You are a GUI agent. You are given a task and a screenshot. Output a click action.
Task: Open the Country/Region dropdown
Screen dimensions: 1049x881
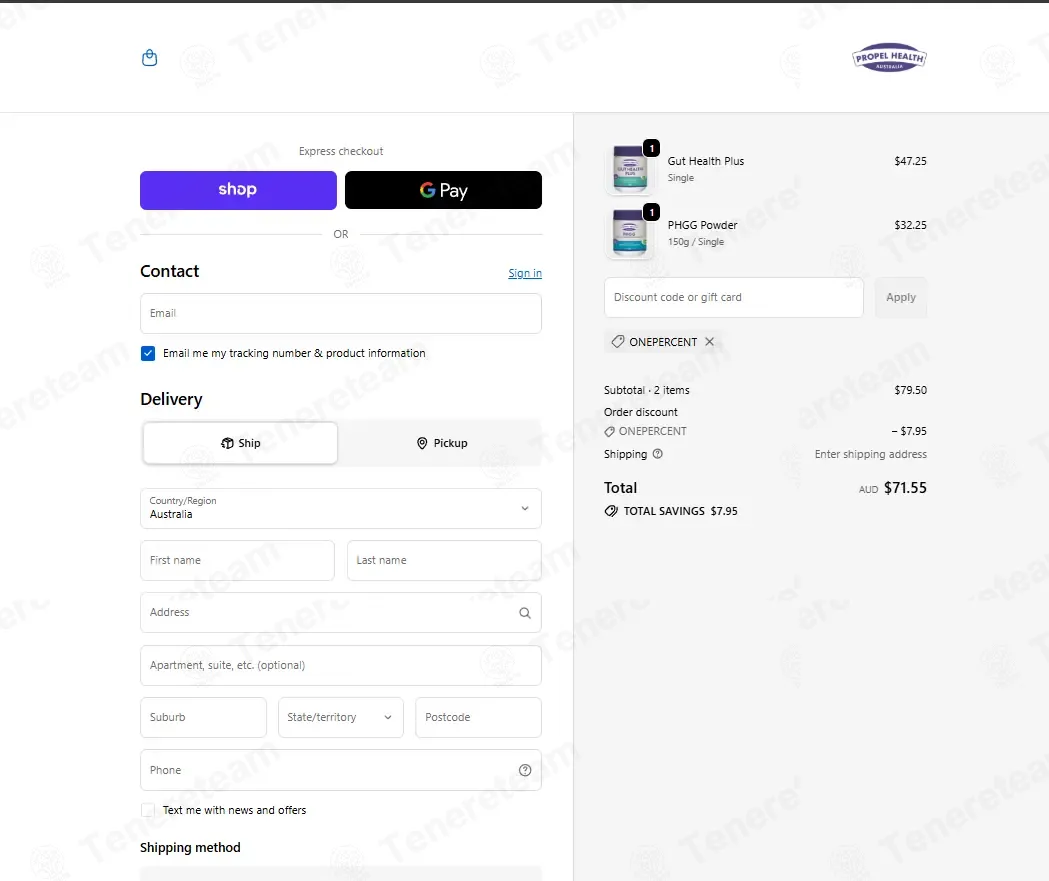pos(341,508)
